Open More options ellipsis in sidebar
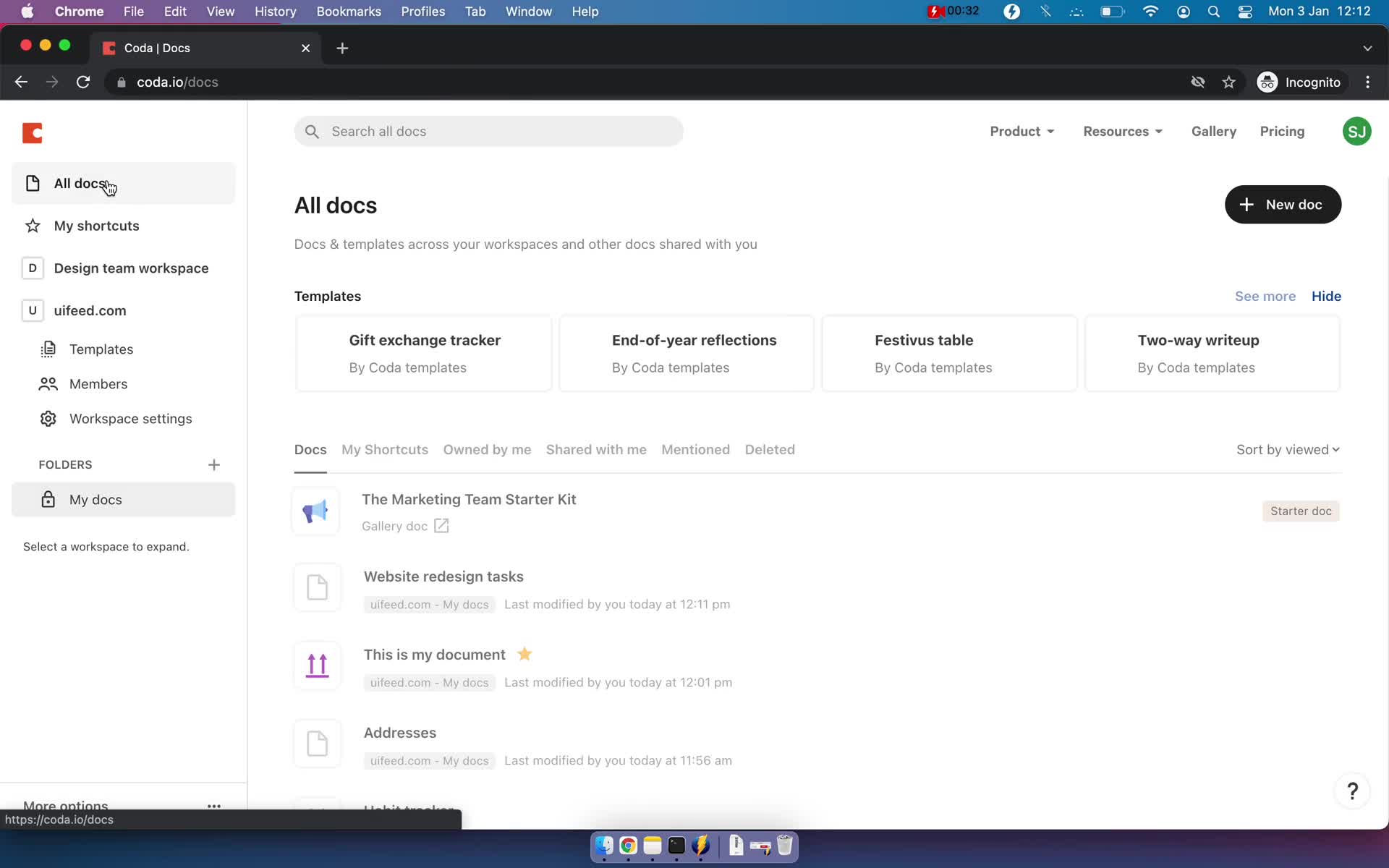Screen dimensions: 1389x868 click(214, 806)
